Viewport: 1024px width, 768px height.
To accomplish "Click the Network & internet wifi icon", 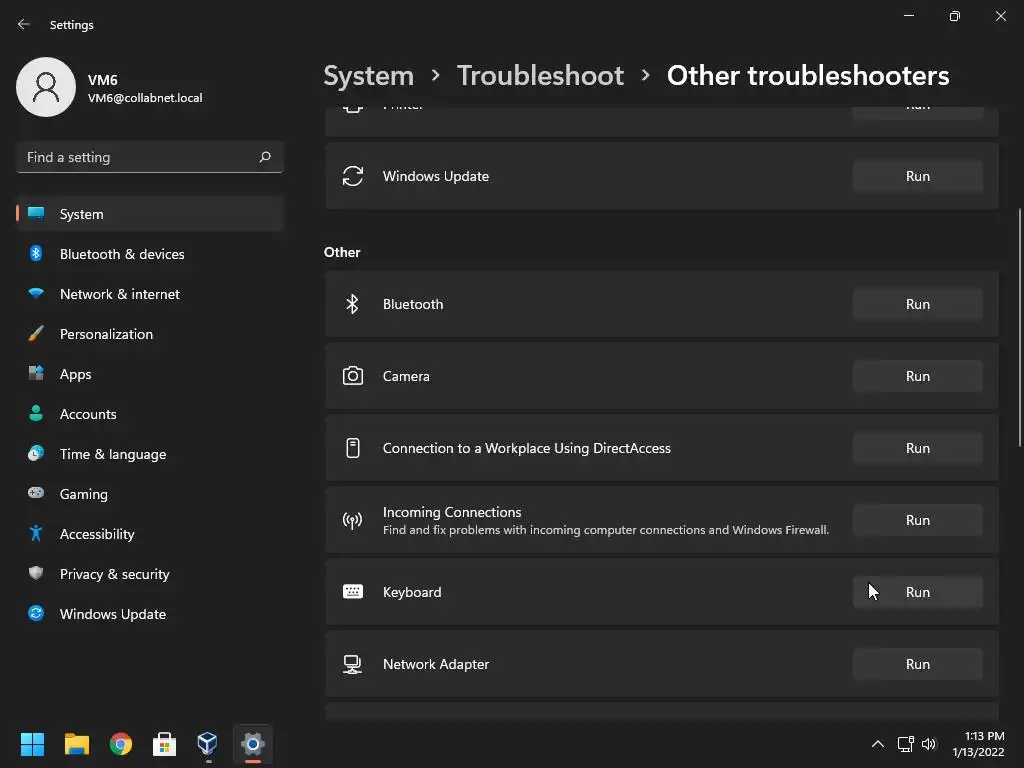I will click(x=36, y=293).
